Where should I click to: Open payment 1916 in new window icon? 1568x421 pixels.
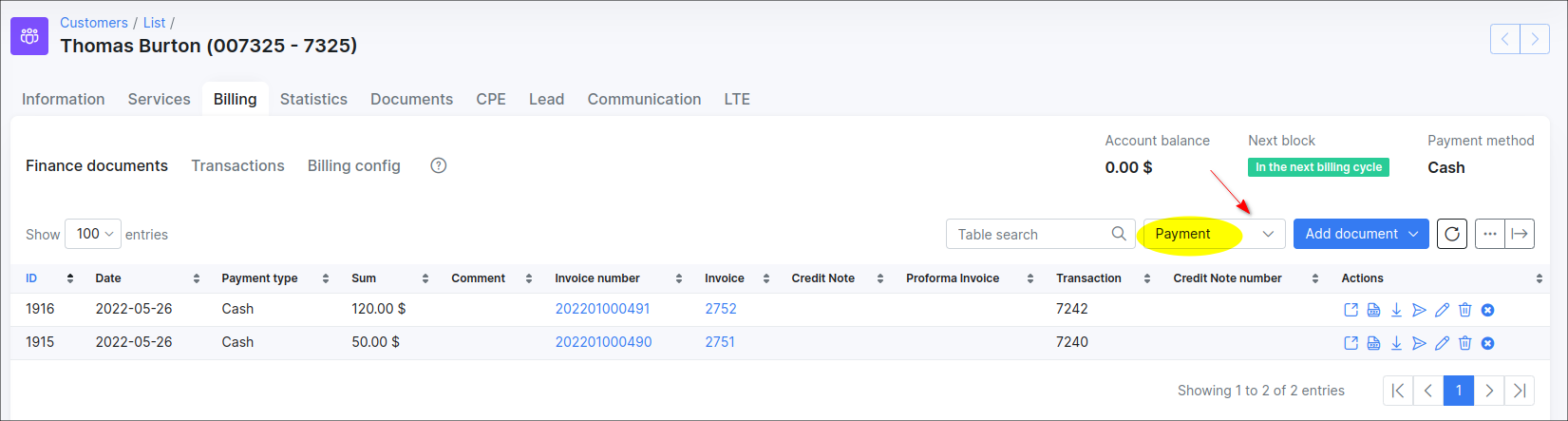(x=1351, y=310)
